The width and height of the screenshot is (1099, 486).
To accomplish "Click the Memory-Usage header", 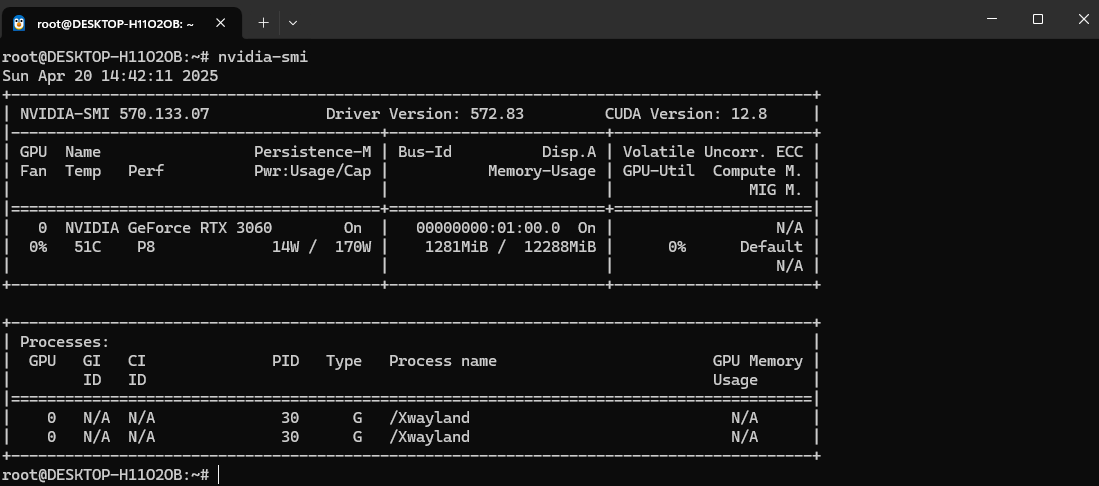I will tap(542, 171).
